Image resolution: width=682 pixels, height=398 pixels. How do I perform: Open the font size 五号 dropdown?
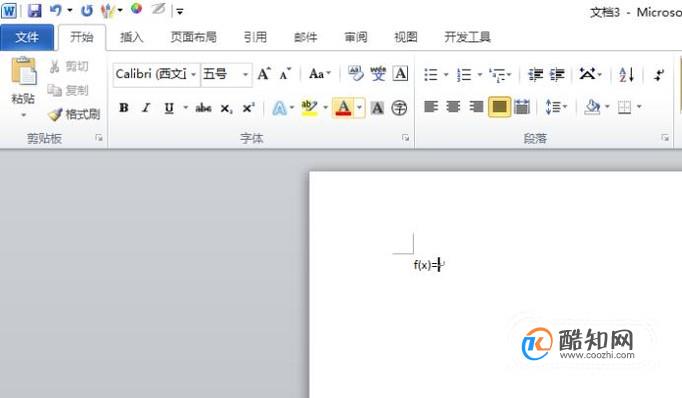[245, 74]
